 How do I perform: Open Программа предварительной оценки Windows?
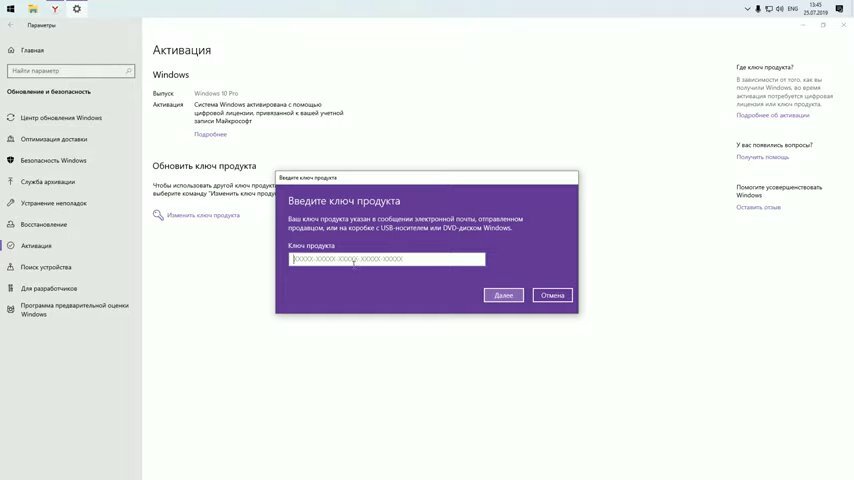(75, 309)
